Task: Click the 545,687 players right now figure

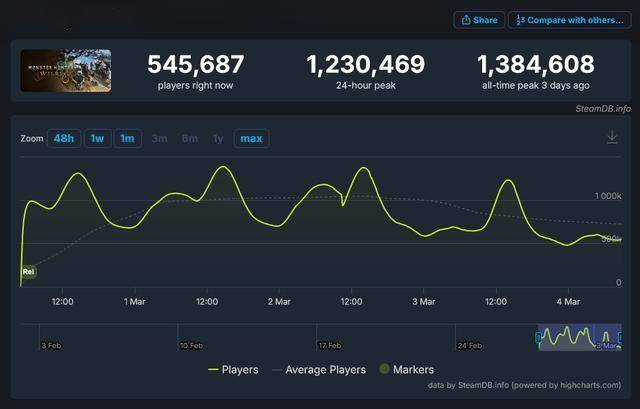Action: tap(196, 64)
